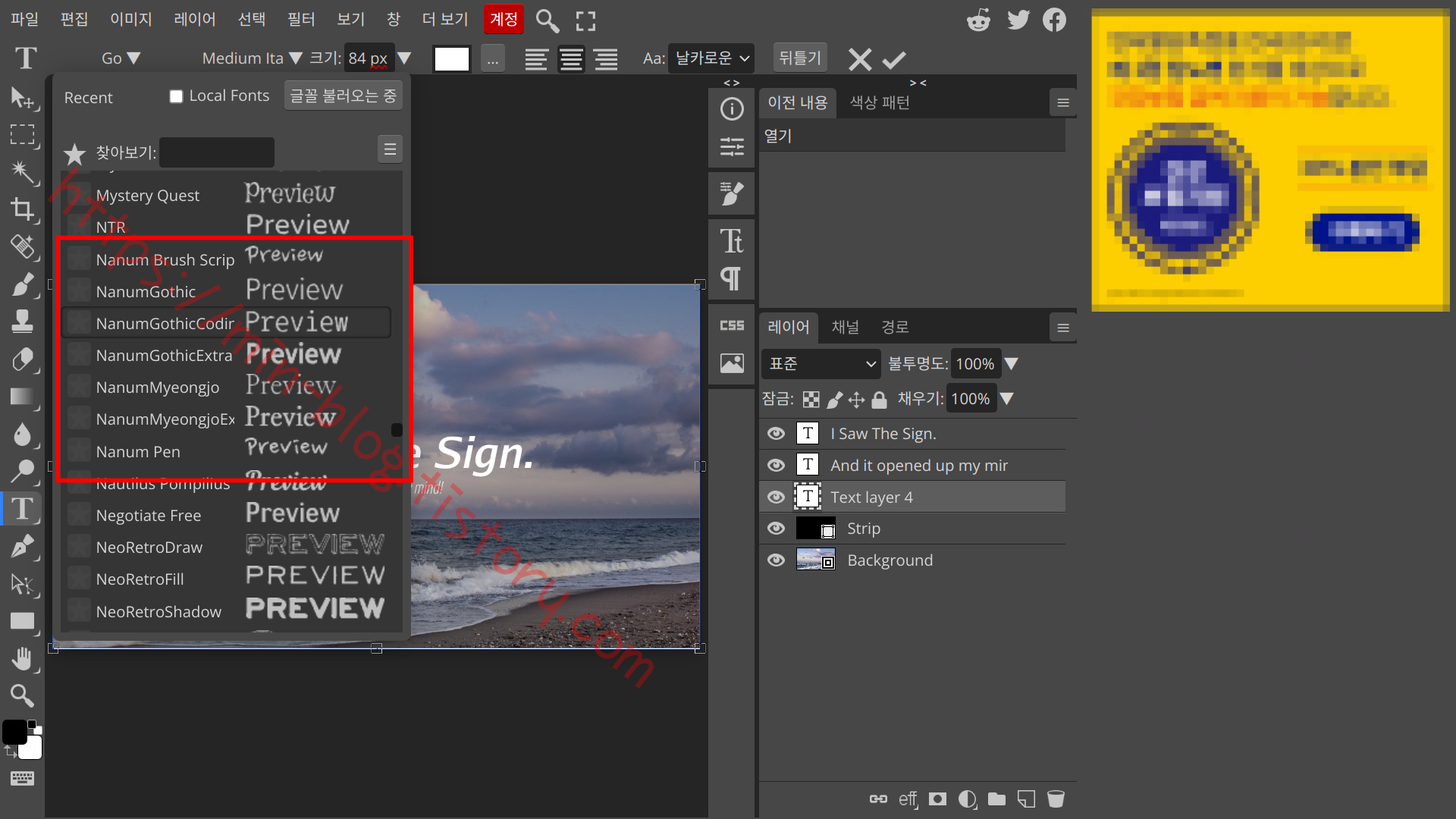Open the Character panel icon
Viewport: 1456px width, 819px height.
click(x=732, y=241)
